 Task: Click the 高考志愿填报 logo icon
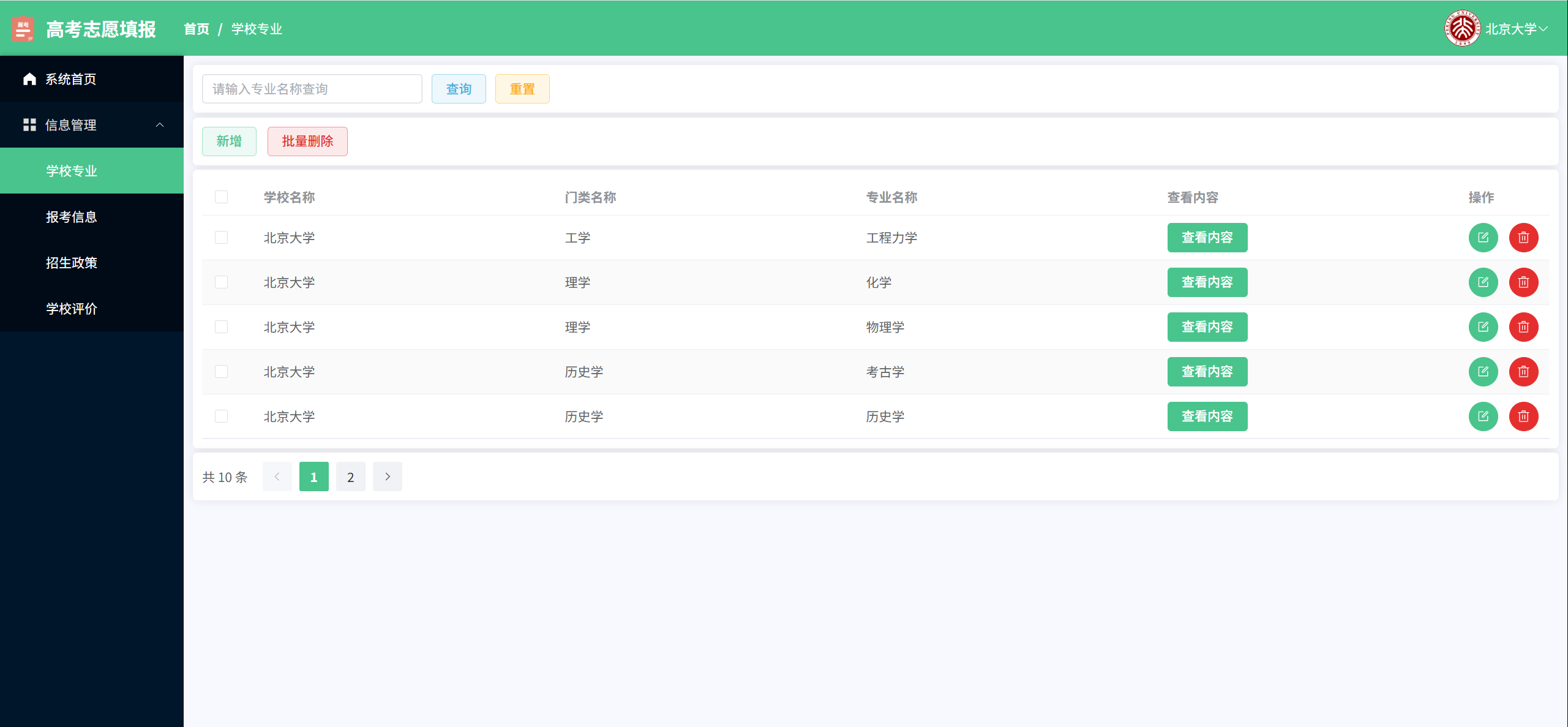point(23,29)
